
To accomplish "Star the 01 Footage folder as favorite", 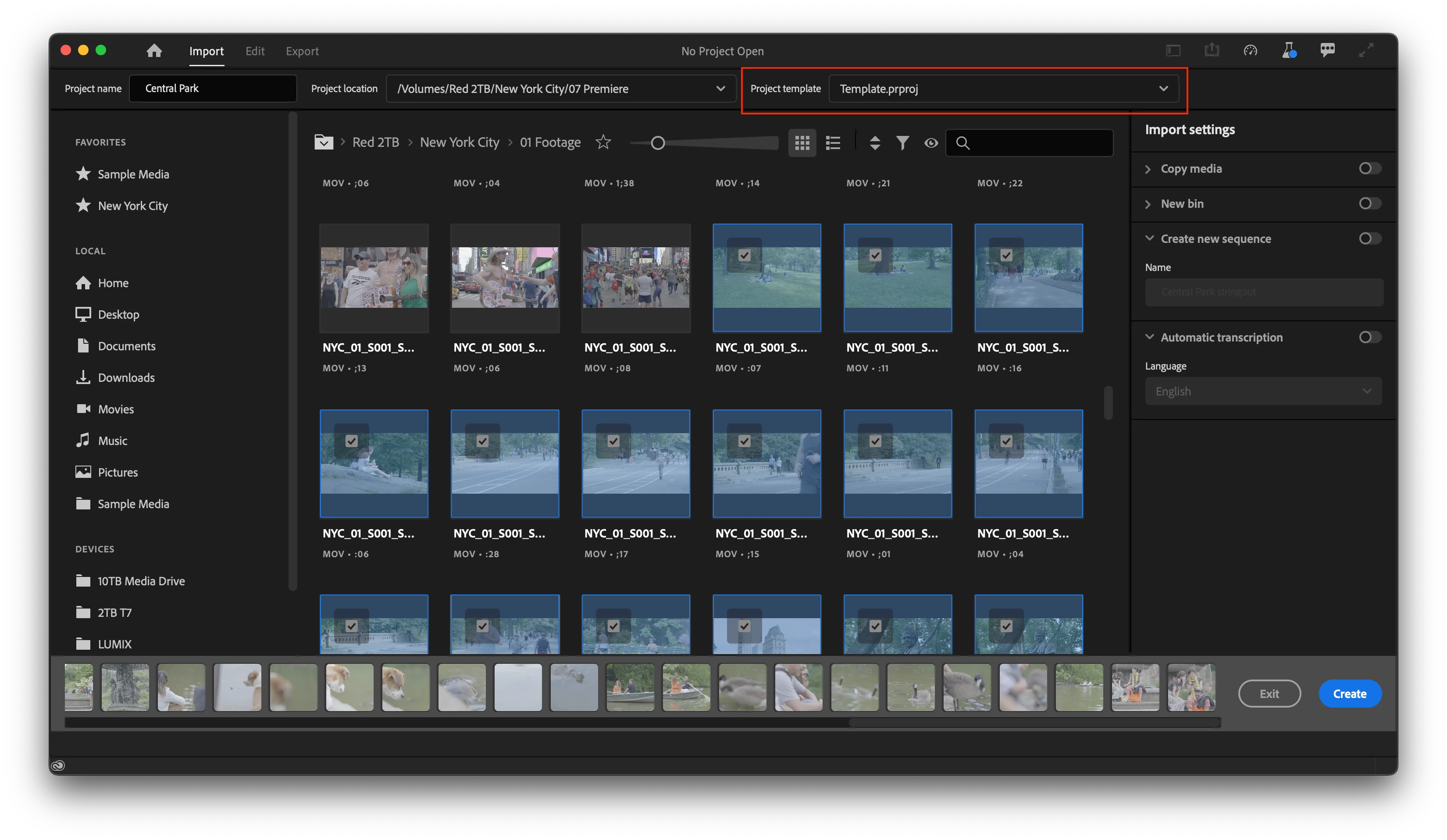I will click(603, 142).
